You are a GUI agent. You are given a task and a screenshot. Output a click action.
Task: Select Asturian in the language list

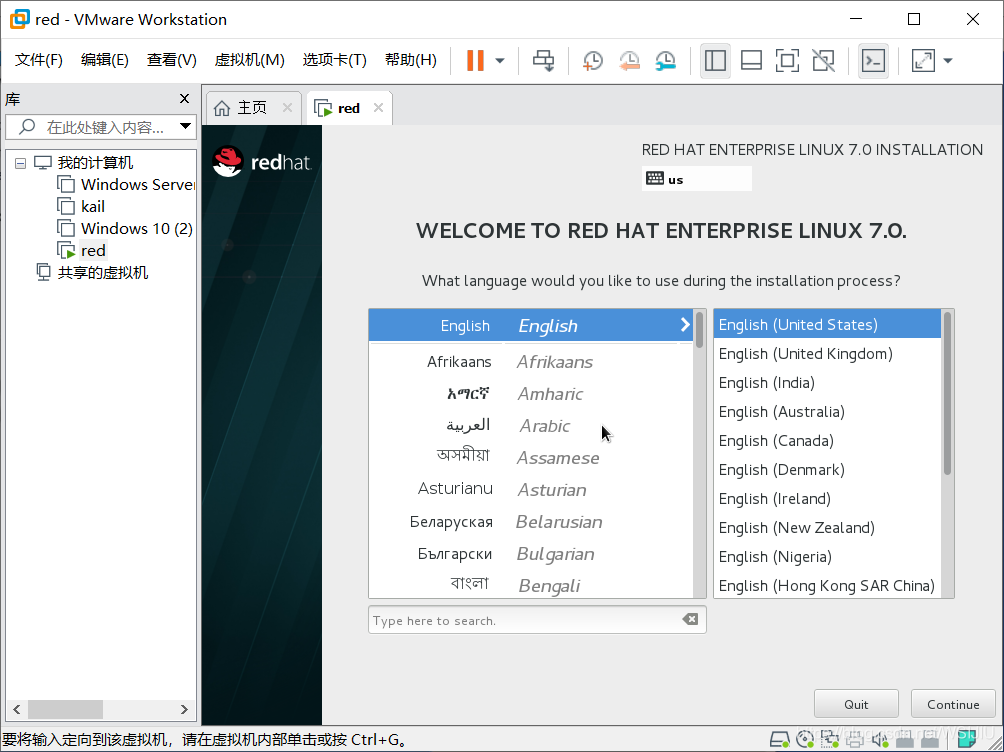[531, 490]
